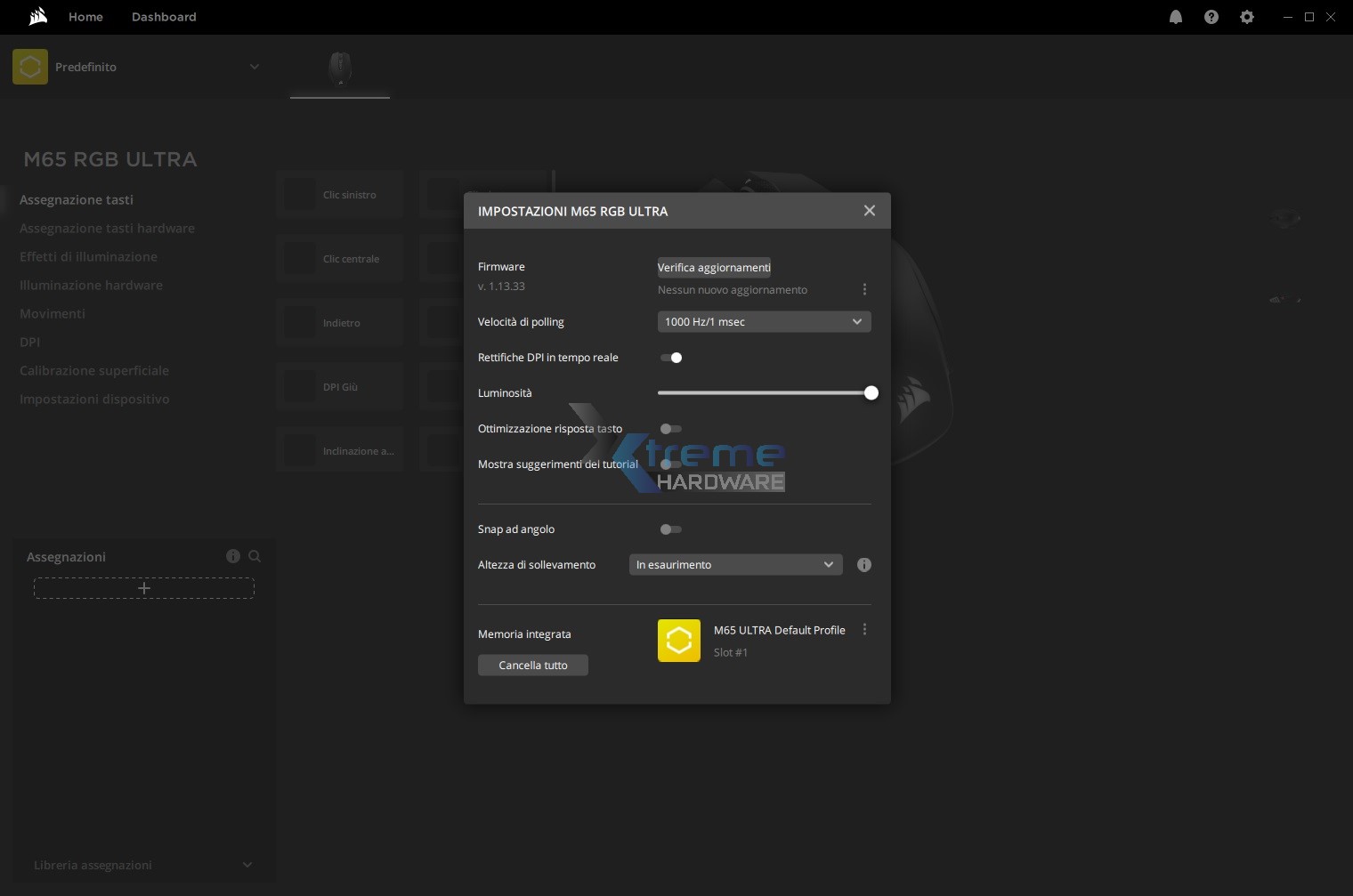Open the Home tab
The width and height of the screenshot is (1353, 896).
point(85,17)
